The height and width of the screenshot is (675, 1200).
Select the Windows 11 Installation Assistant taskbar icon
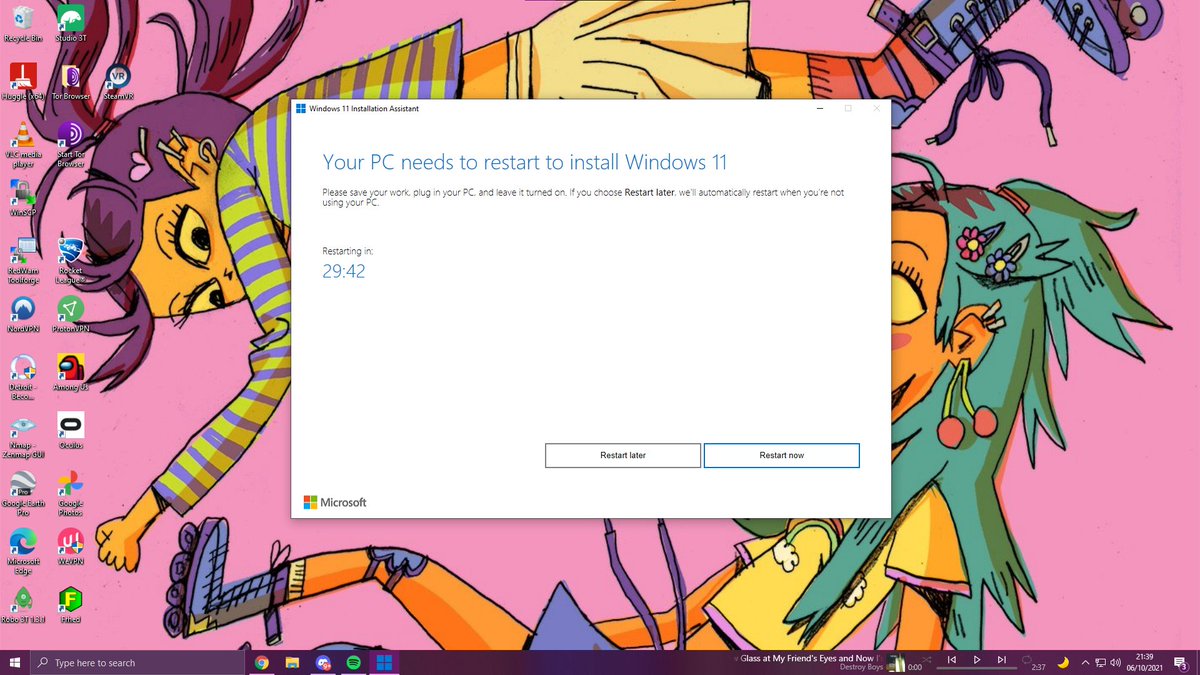point(383,662)
